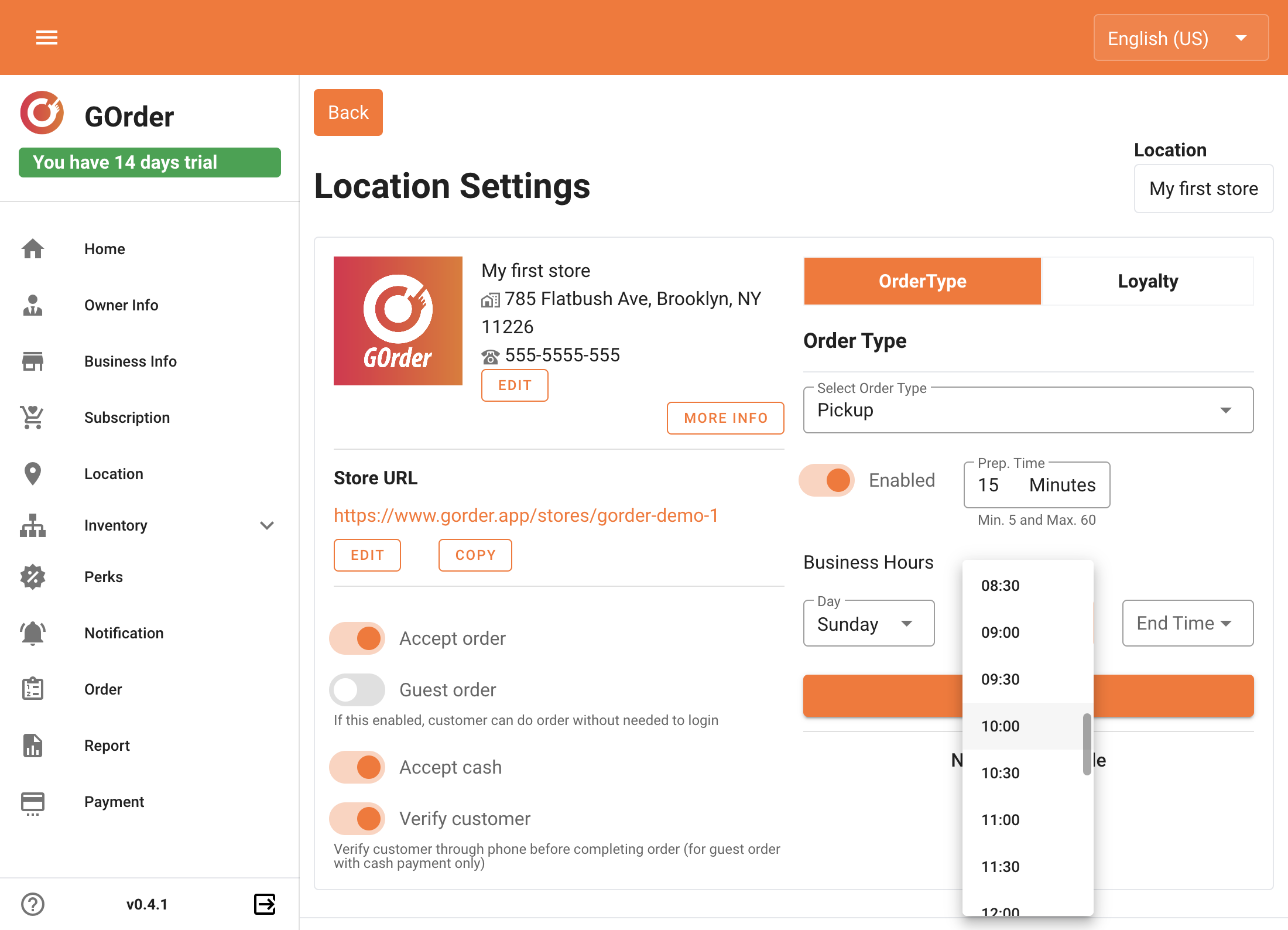The width and height of the screenshot is (1288, 930).
Task: Click the Payment card icon
Action: (33, 803)
